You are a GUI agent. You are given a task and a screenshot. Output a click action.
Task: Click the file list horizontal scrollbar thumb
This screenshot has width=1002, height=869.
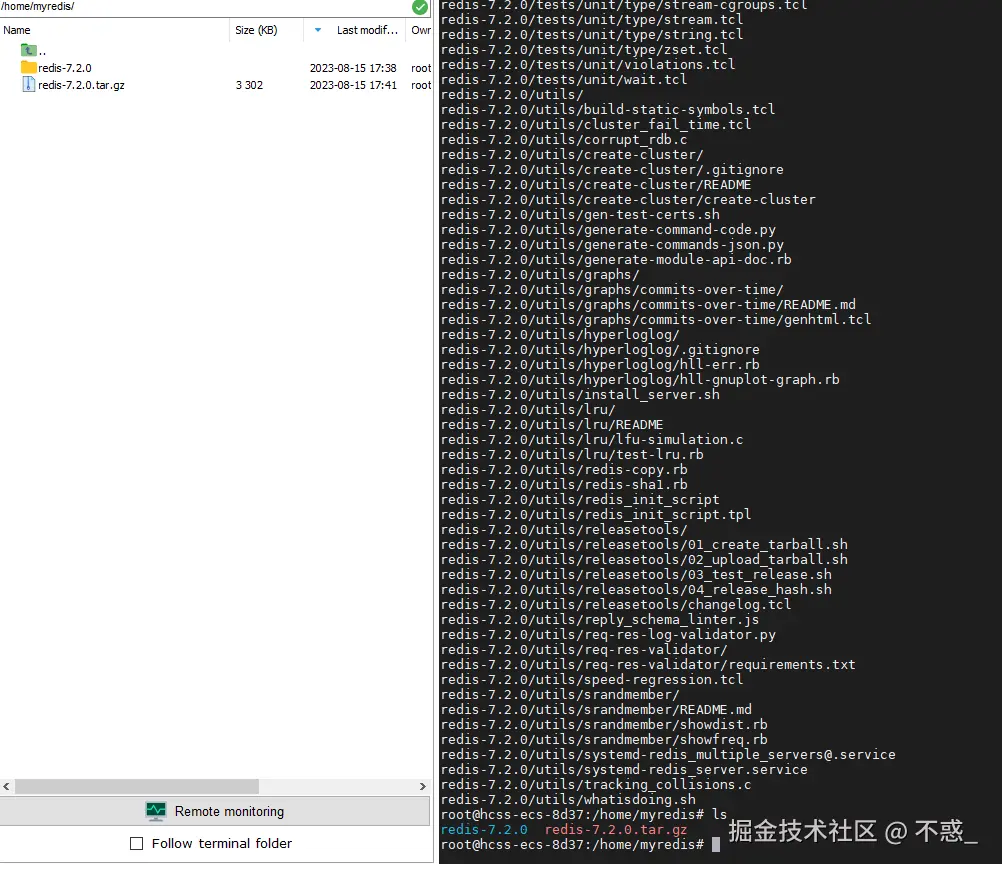[x=137, y=787]
